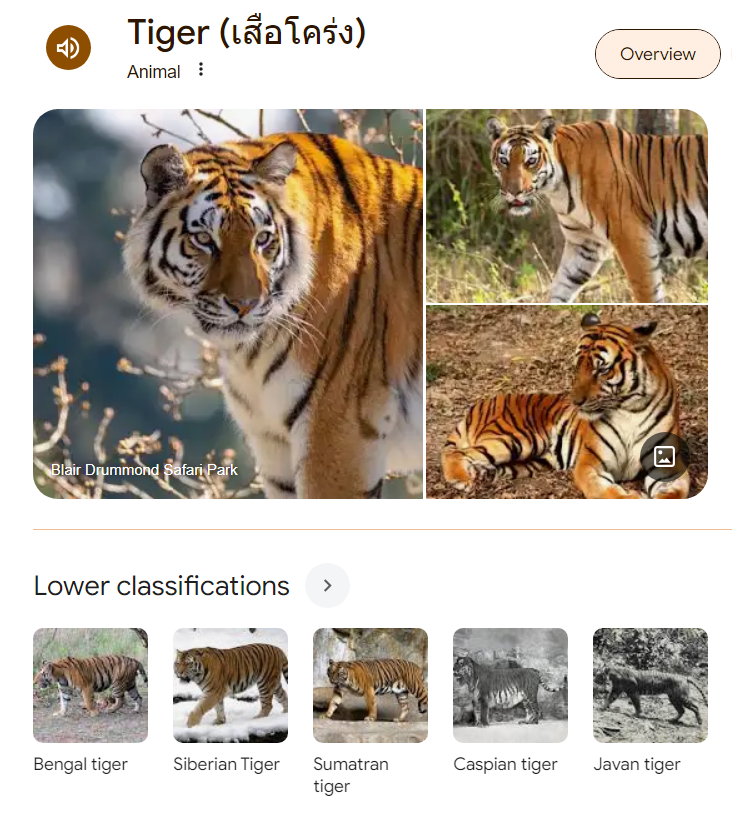Expand Lower classifications with the chevron arrow
This screenshot has height=813, width=732.
pos(327,585)
